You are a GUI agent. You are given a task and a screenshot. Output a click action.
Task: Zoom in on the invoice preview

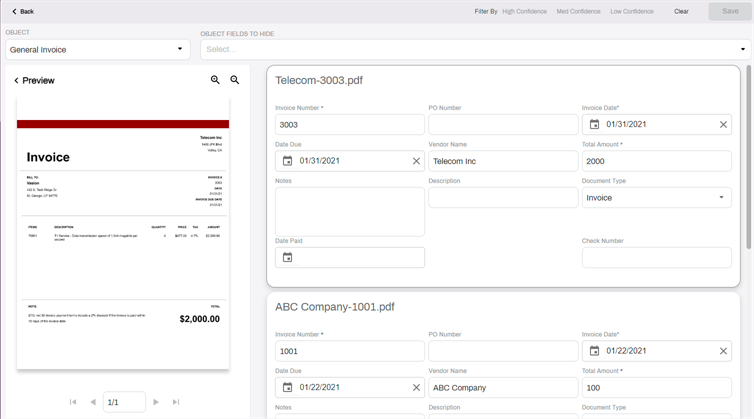(215, 80)
